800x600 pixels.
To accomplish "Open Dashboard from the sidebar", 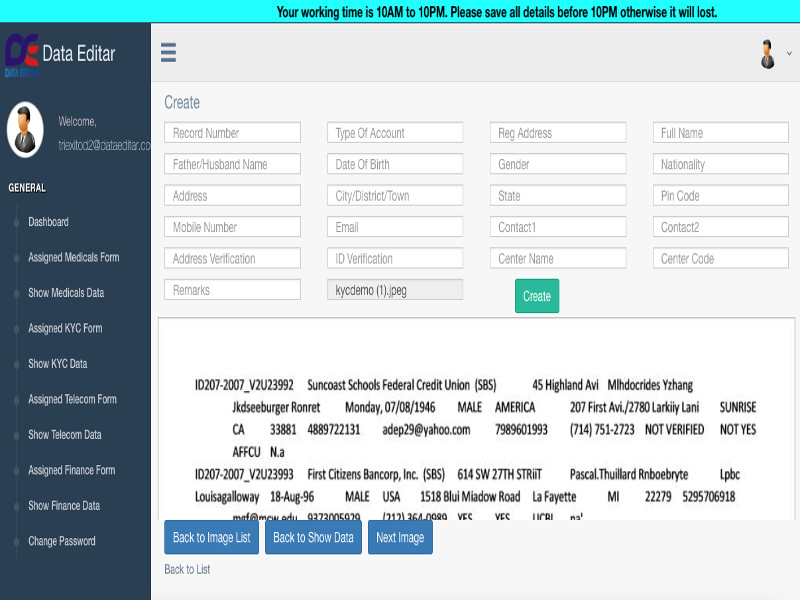I will (48, 222).
